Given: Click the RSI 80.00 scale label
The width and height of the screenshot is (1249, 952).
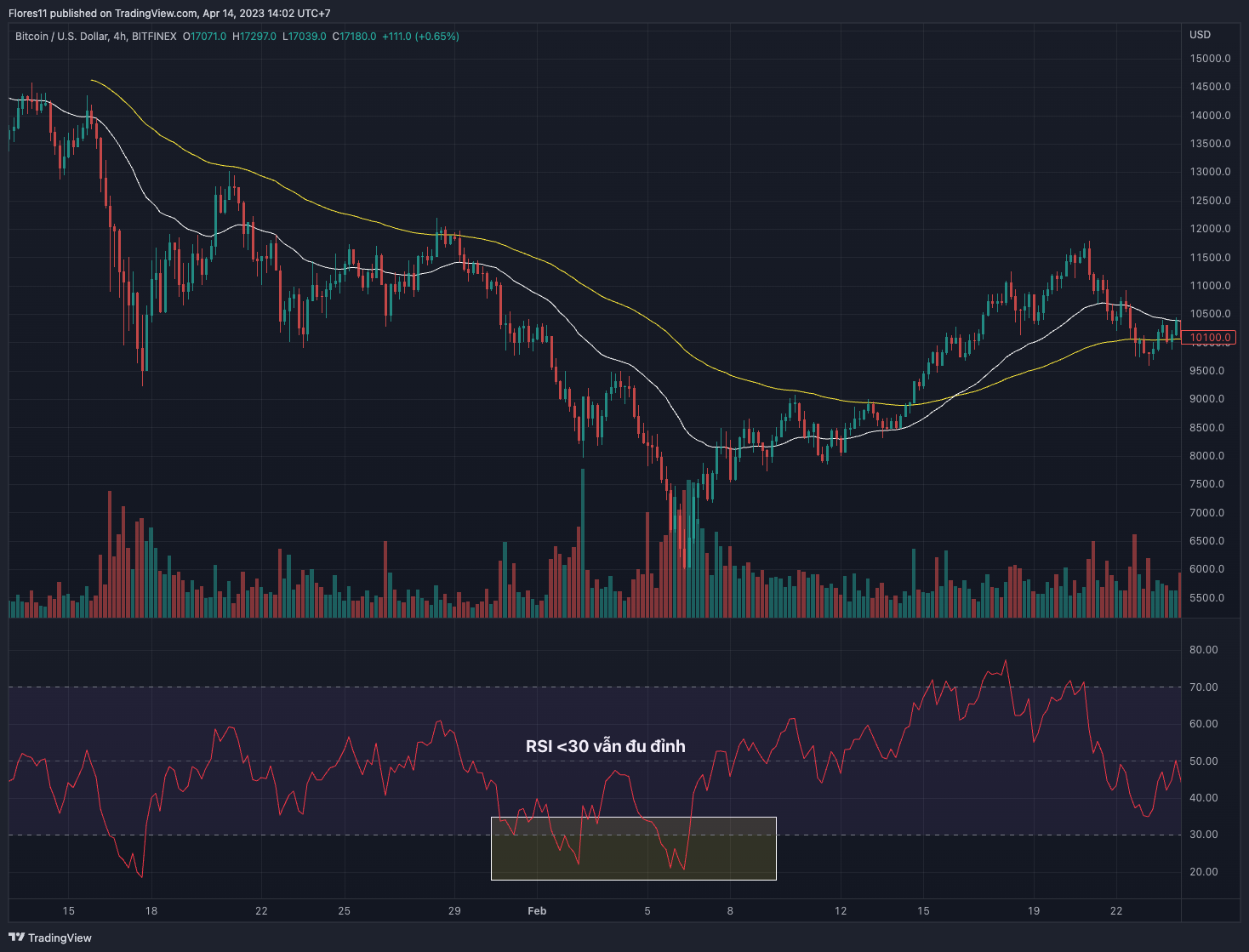Looking at the screenshot, I should point(1204,650).
